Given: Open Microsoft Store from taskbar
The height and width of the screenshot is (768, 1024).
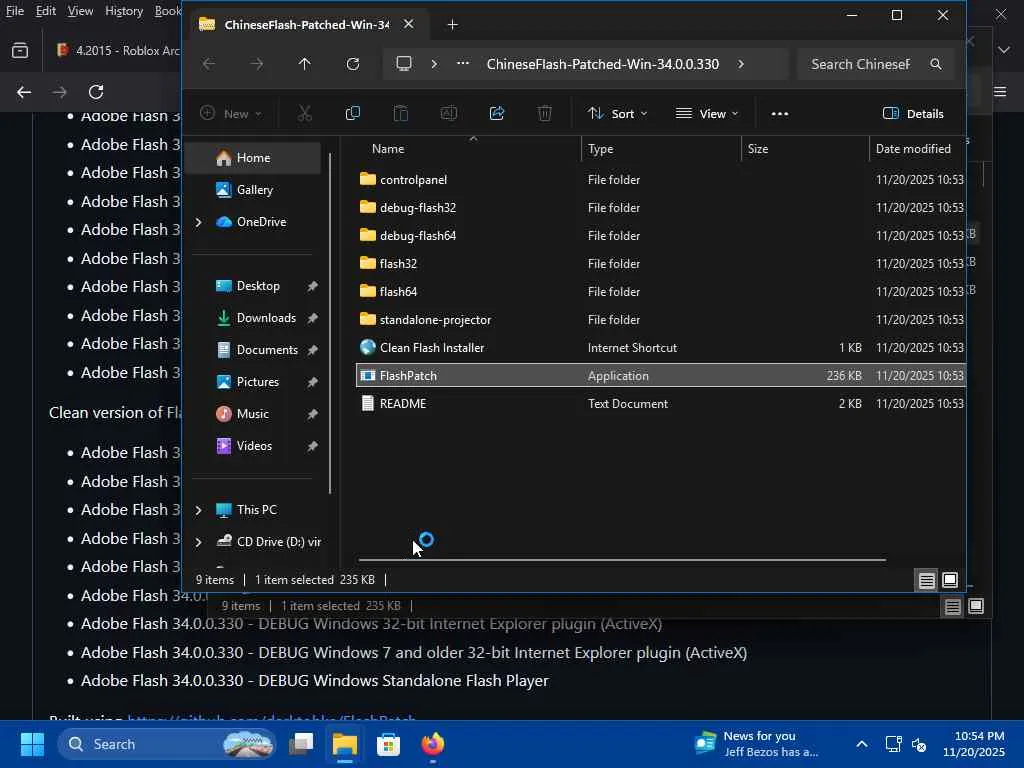Looking at the screenshot, I should [x=389, y=744].
